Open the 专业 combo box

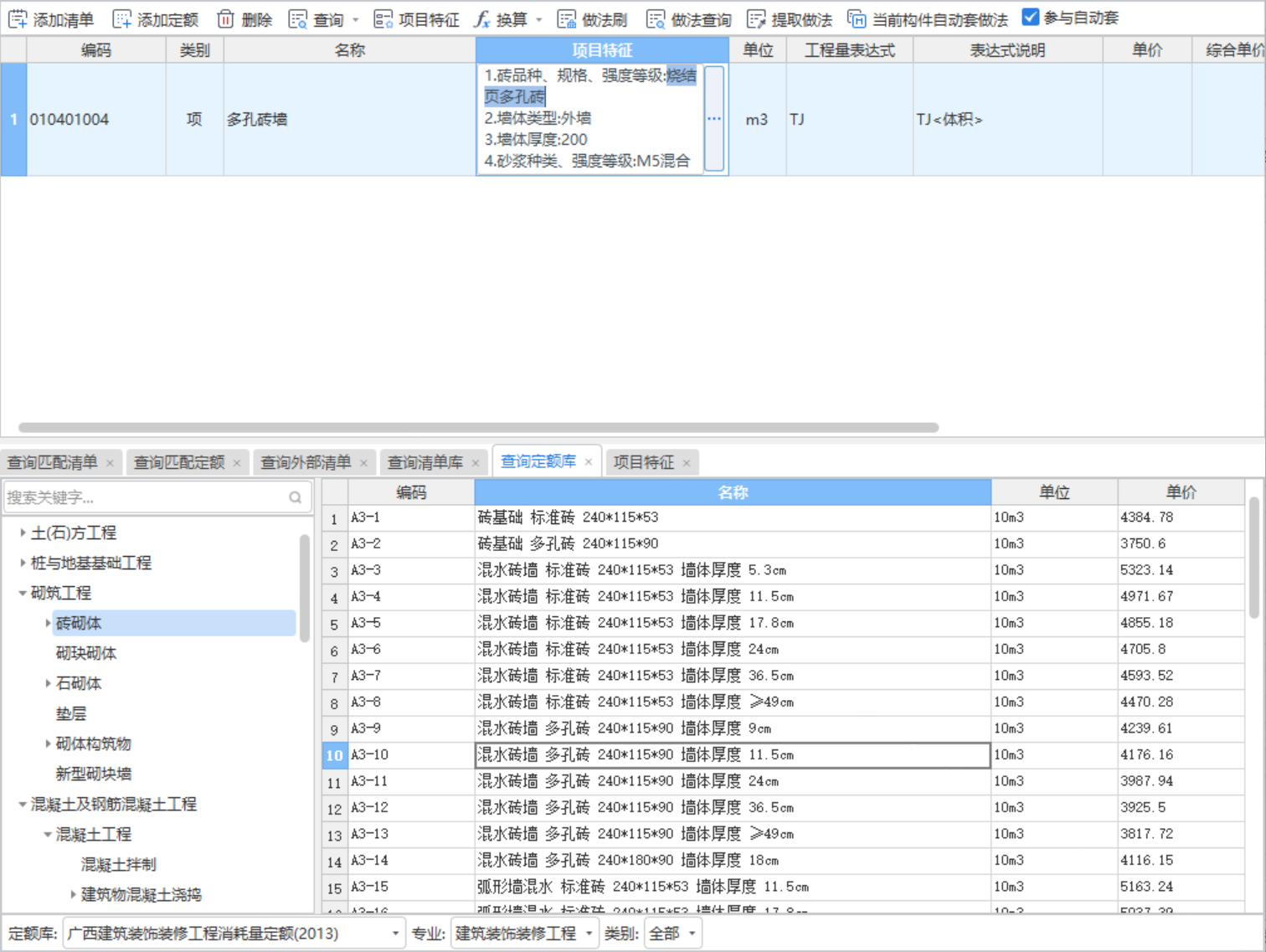coord(525,934)
